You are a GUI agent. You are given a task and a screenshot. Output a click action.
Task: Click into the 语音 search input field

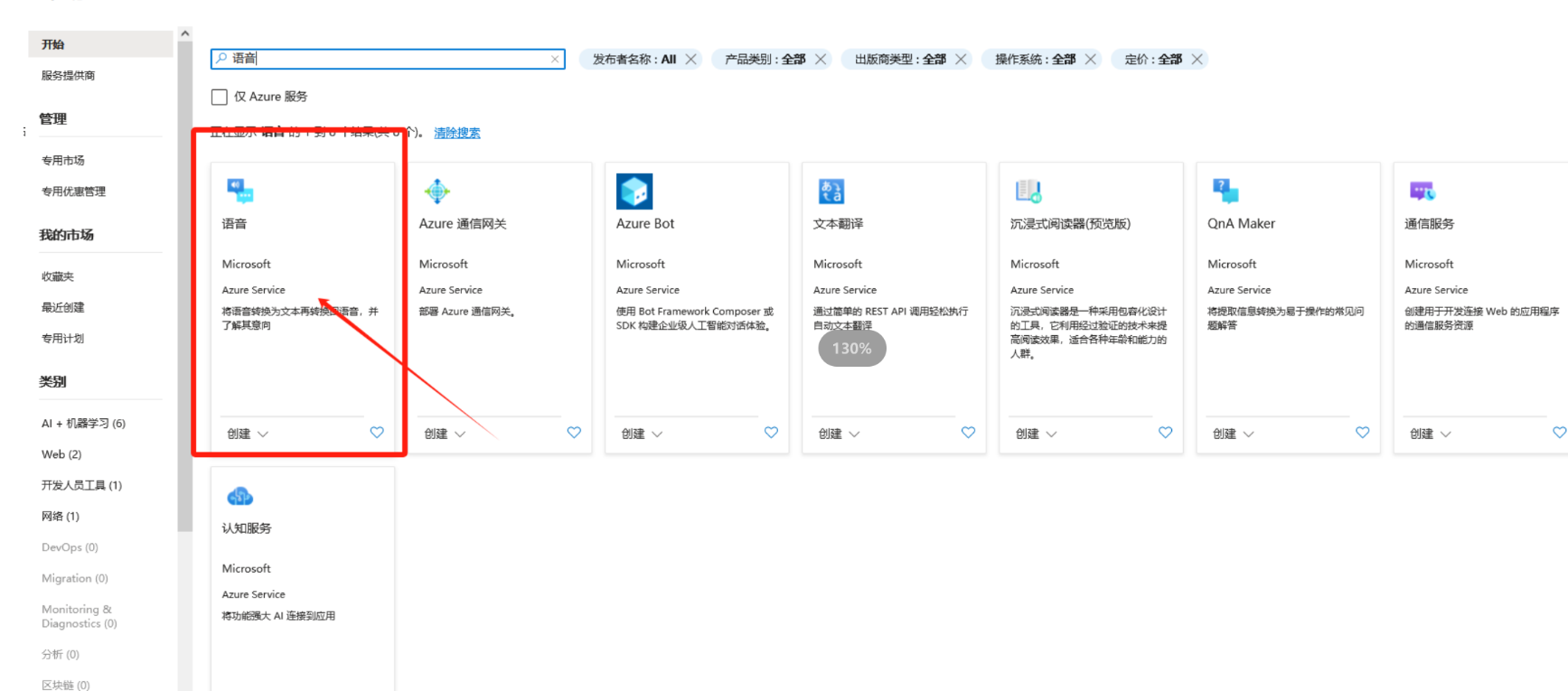(x=388, y=59)
